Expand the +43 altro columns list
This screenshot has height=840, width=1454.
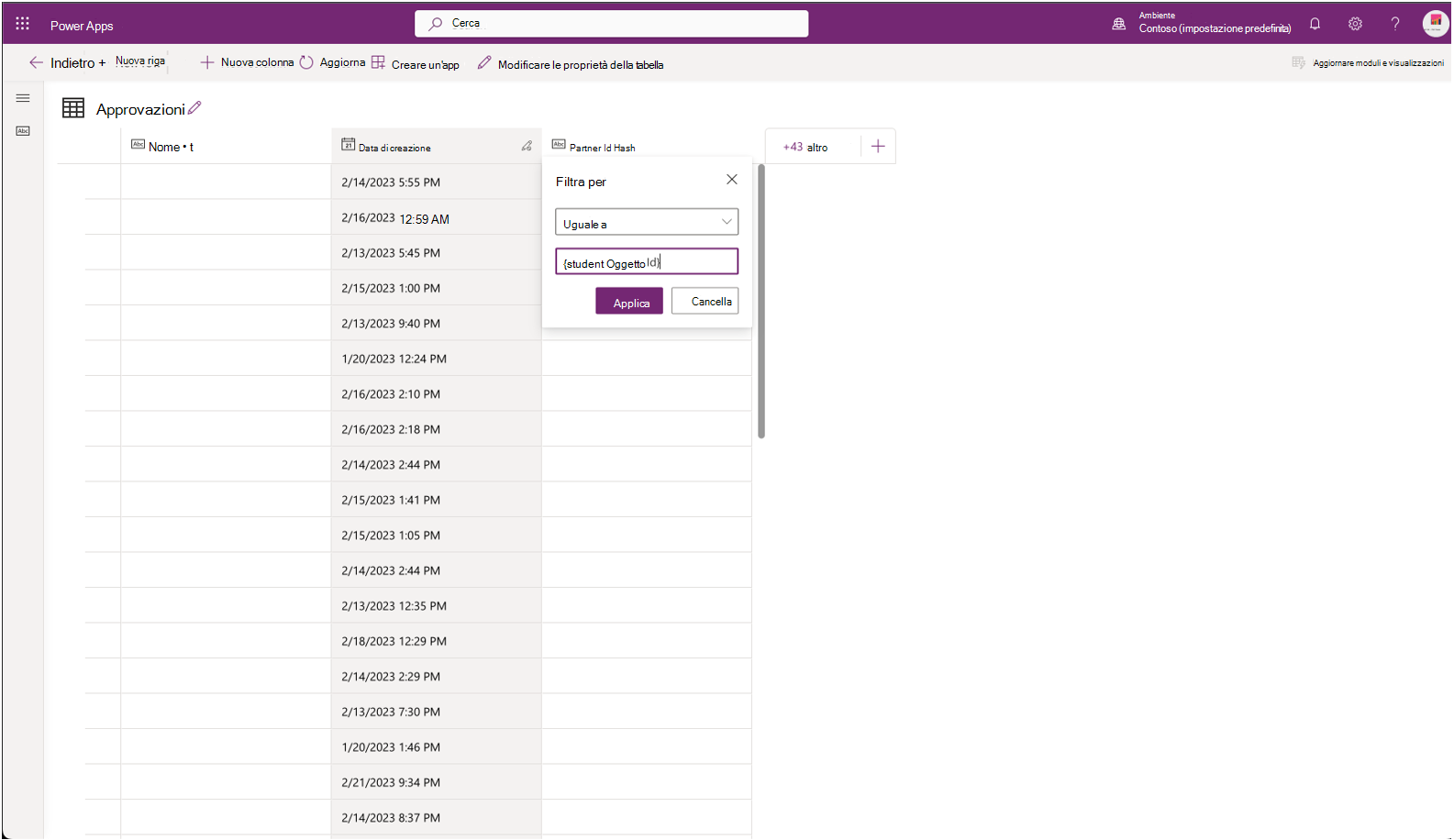click(x=805, y=147)
